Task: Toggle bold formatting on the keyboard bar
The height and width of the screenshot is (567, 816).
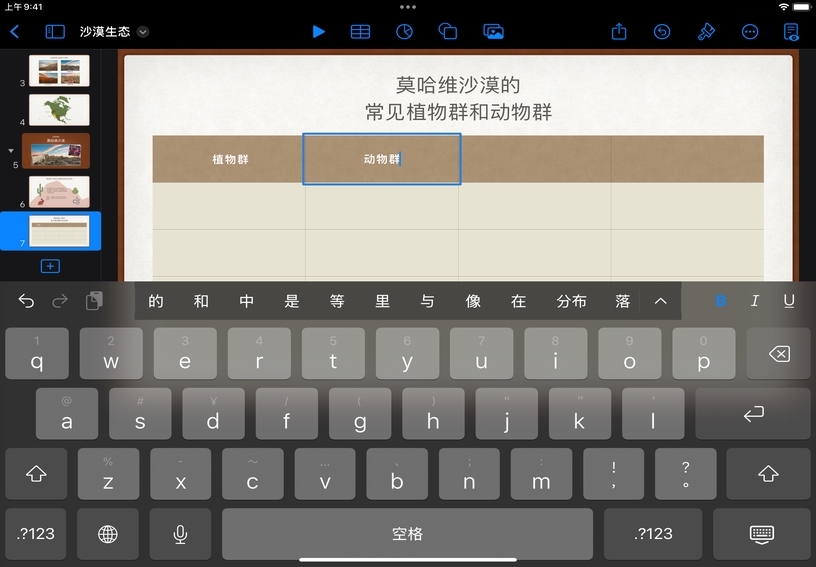Action: 721,301
